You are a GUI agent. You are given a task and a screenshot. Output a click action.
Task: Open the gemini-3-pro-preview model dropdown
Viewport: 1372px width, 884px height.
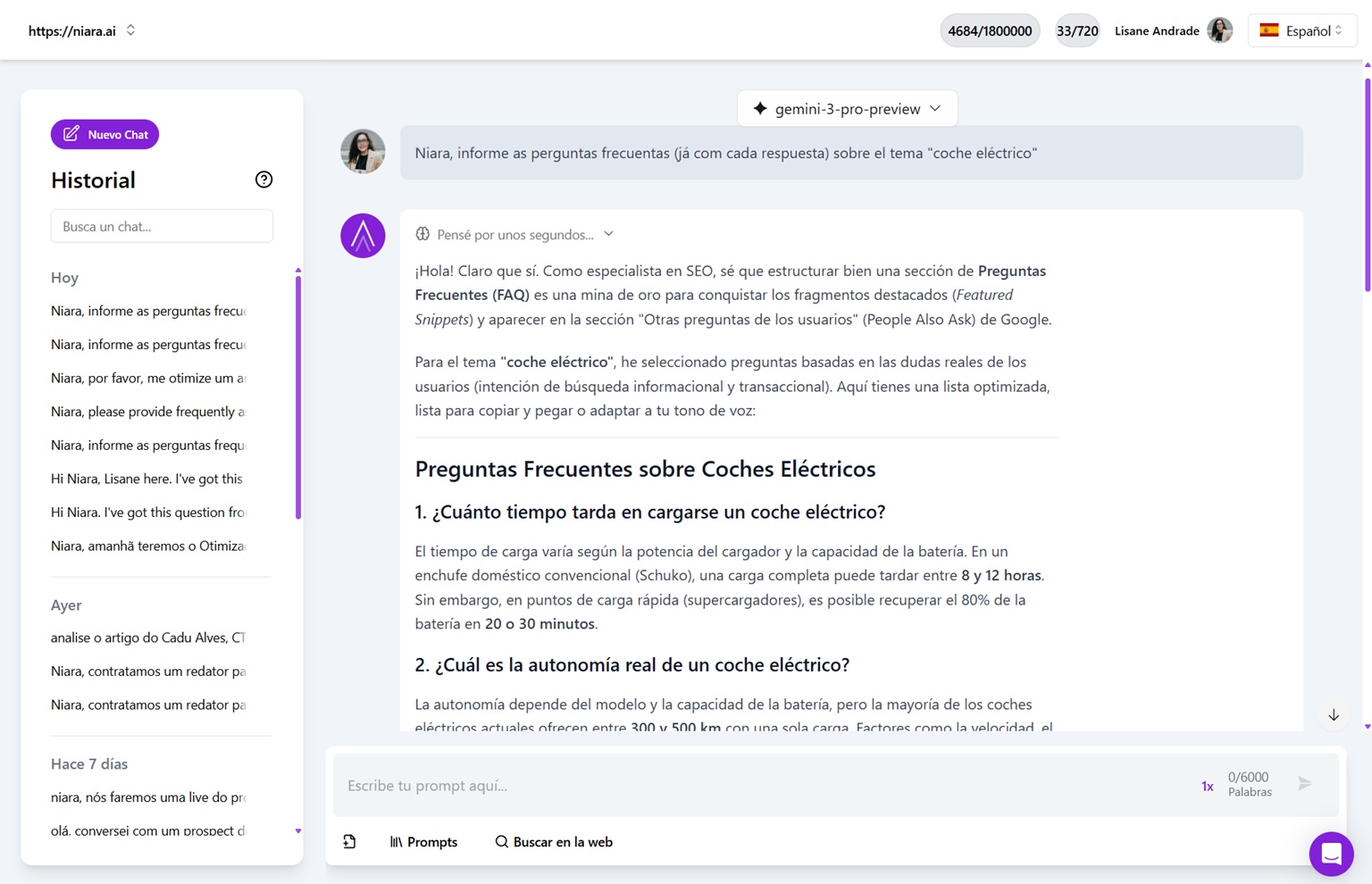click(846, 108)
